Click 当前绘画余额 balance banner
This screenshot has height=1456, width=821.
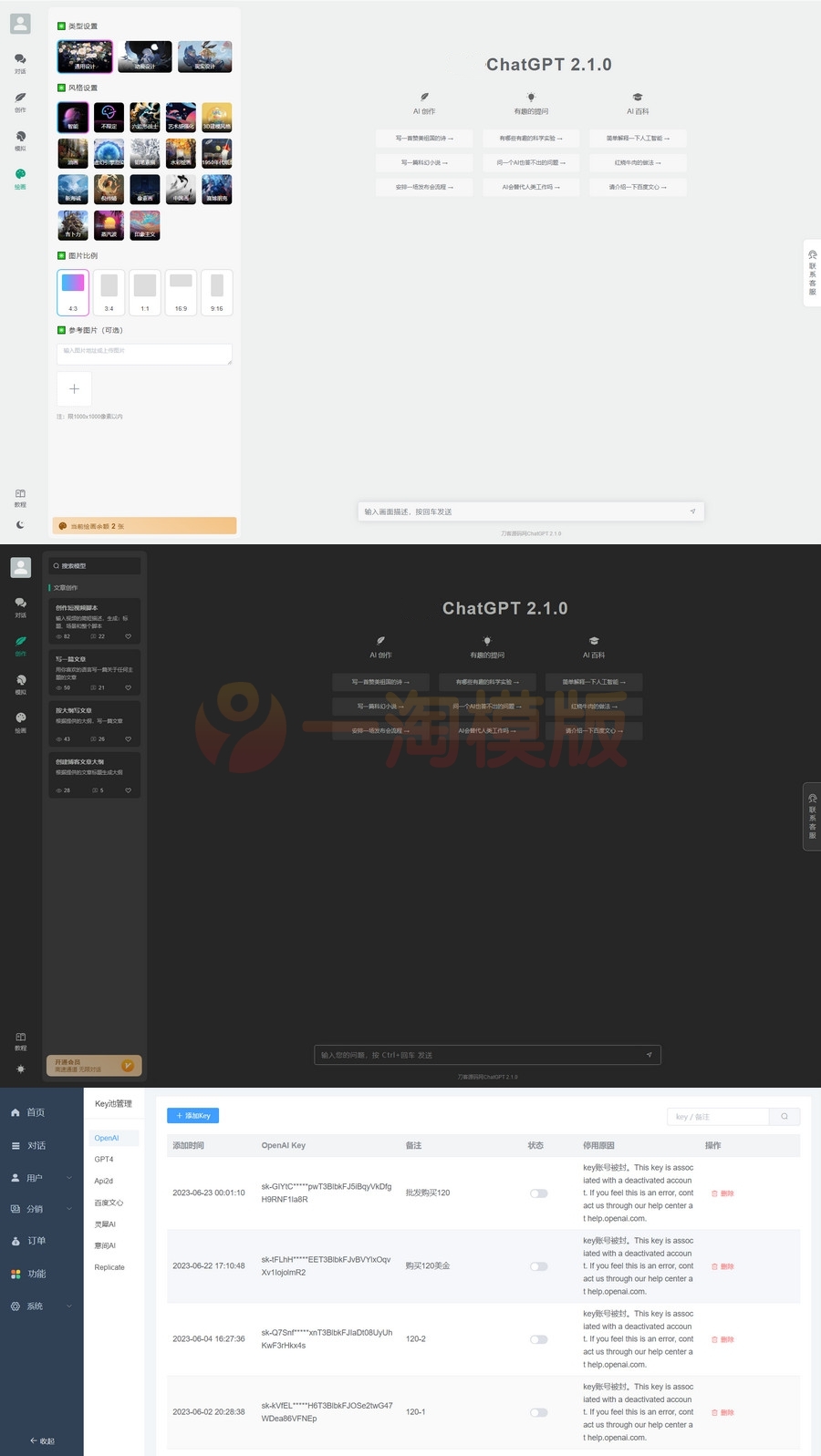coord(144,525)
